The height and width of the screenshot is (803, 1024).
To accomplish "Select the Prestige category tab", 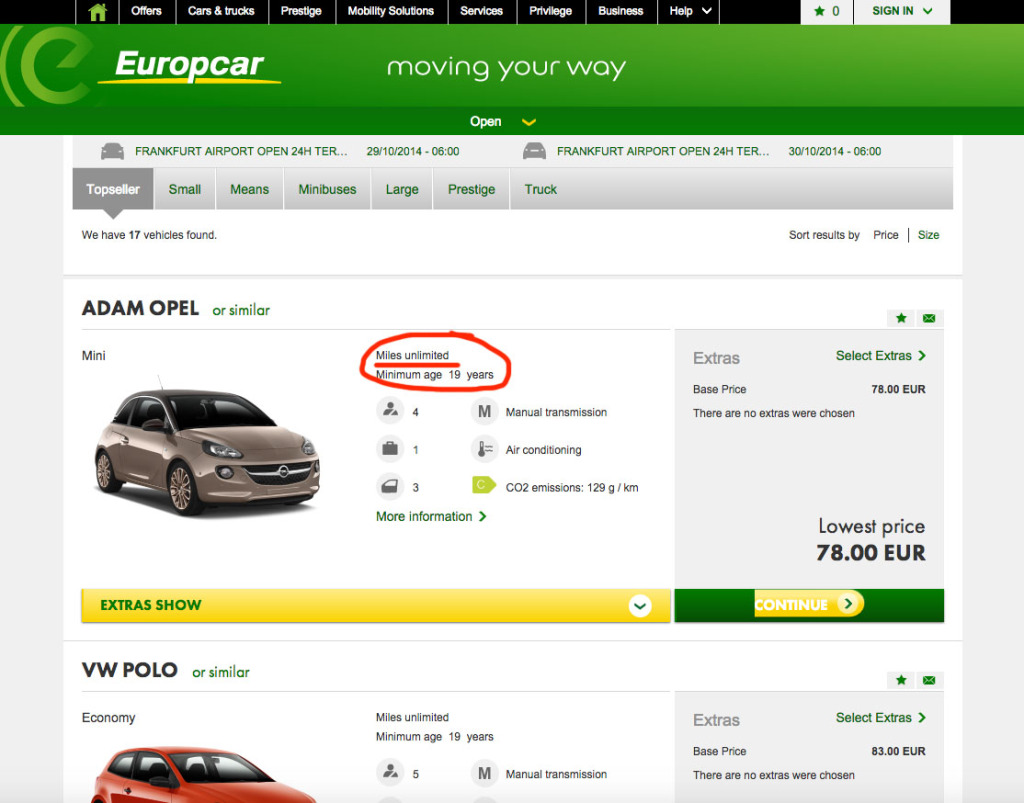I will coord(471,189).
